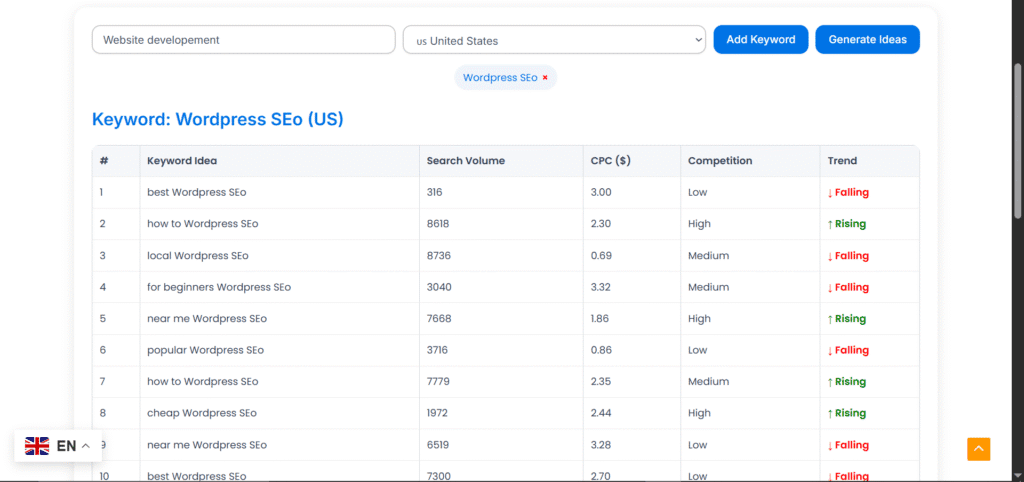Select search volume value 1972
Screen dimensions: 1024x482
[x=437, y=413]
